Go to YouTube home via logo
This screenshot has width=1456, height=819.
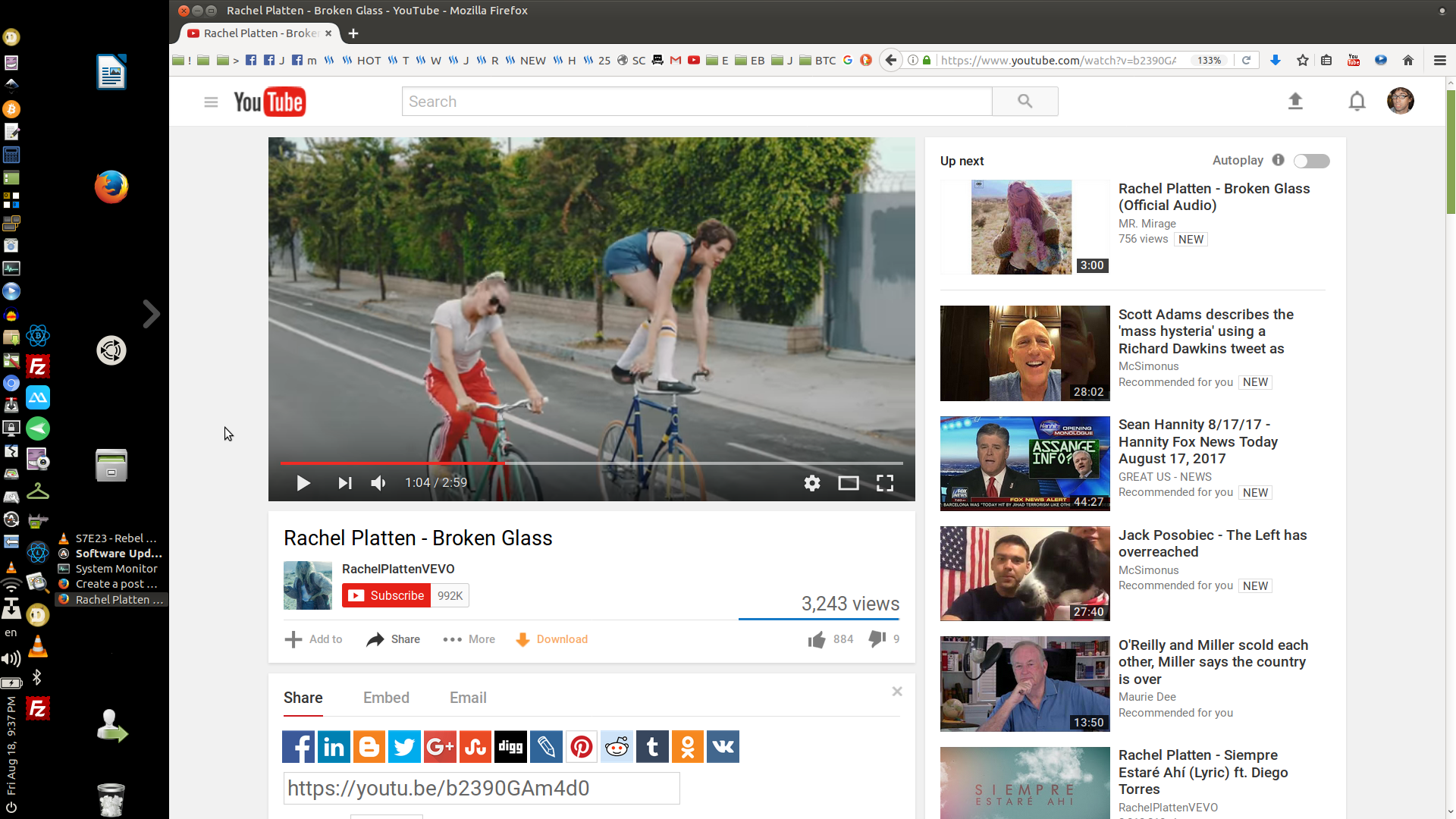(269, 102)
